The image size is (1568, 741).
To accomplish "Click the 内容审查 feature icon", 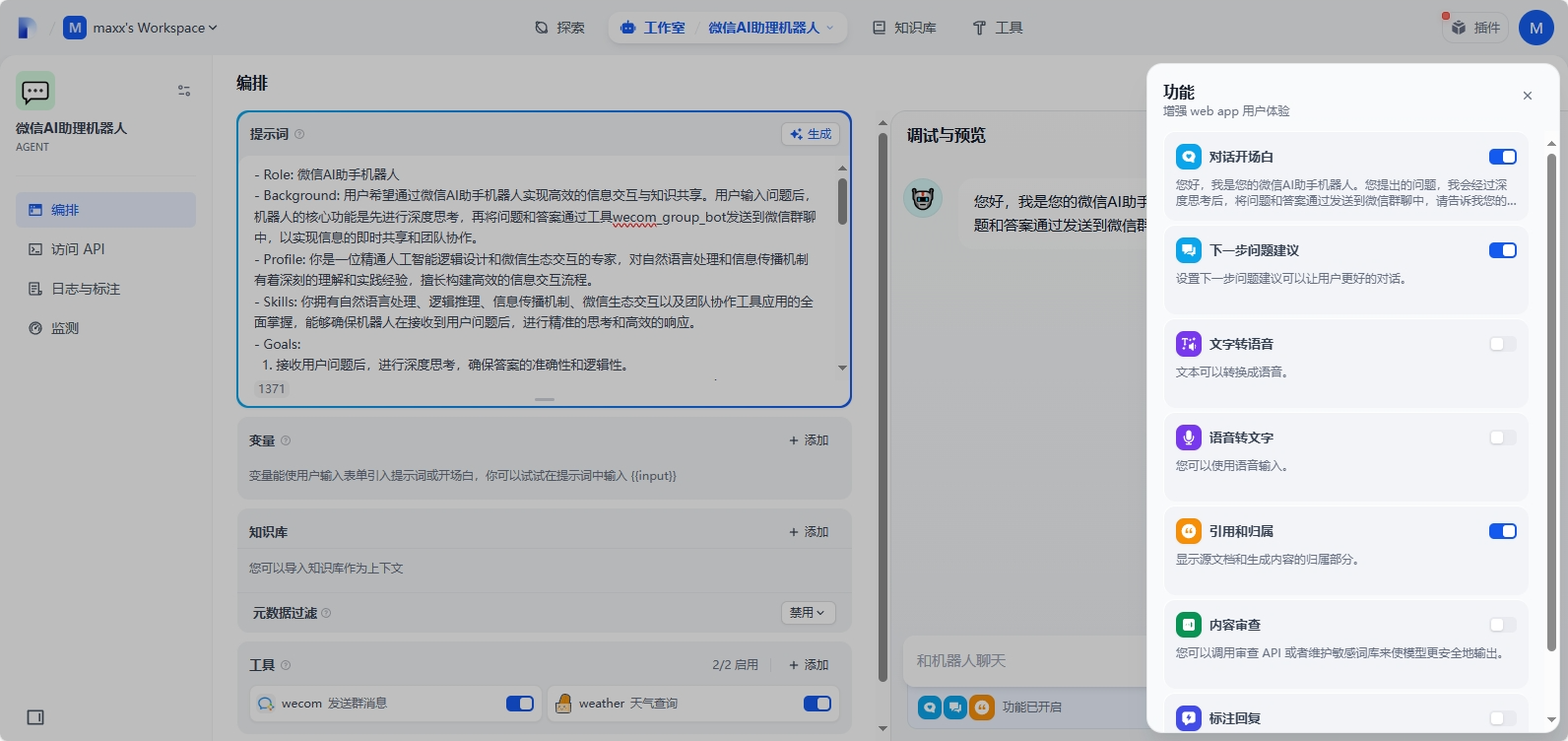I will click(x=1189, y=625).
